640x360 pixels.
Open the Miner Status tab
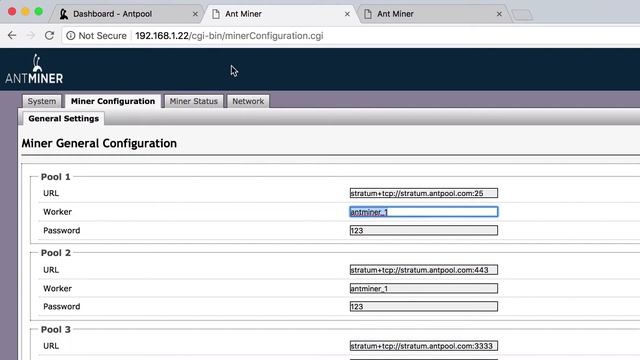[x=193, y=101]
